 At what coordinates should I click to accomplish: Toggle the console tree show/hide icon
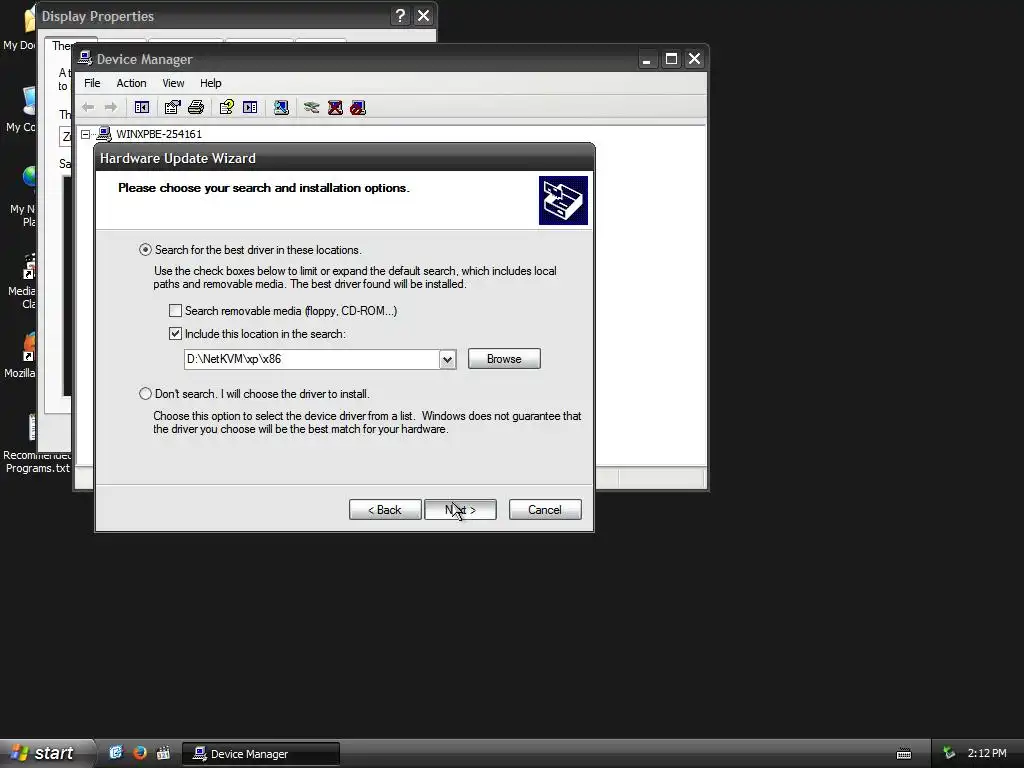point(142,107)
